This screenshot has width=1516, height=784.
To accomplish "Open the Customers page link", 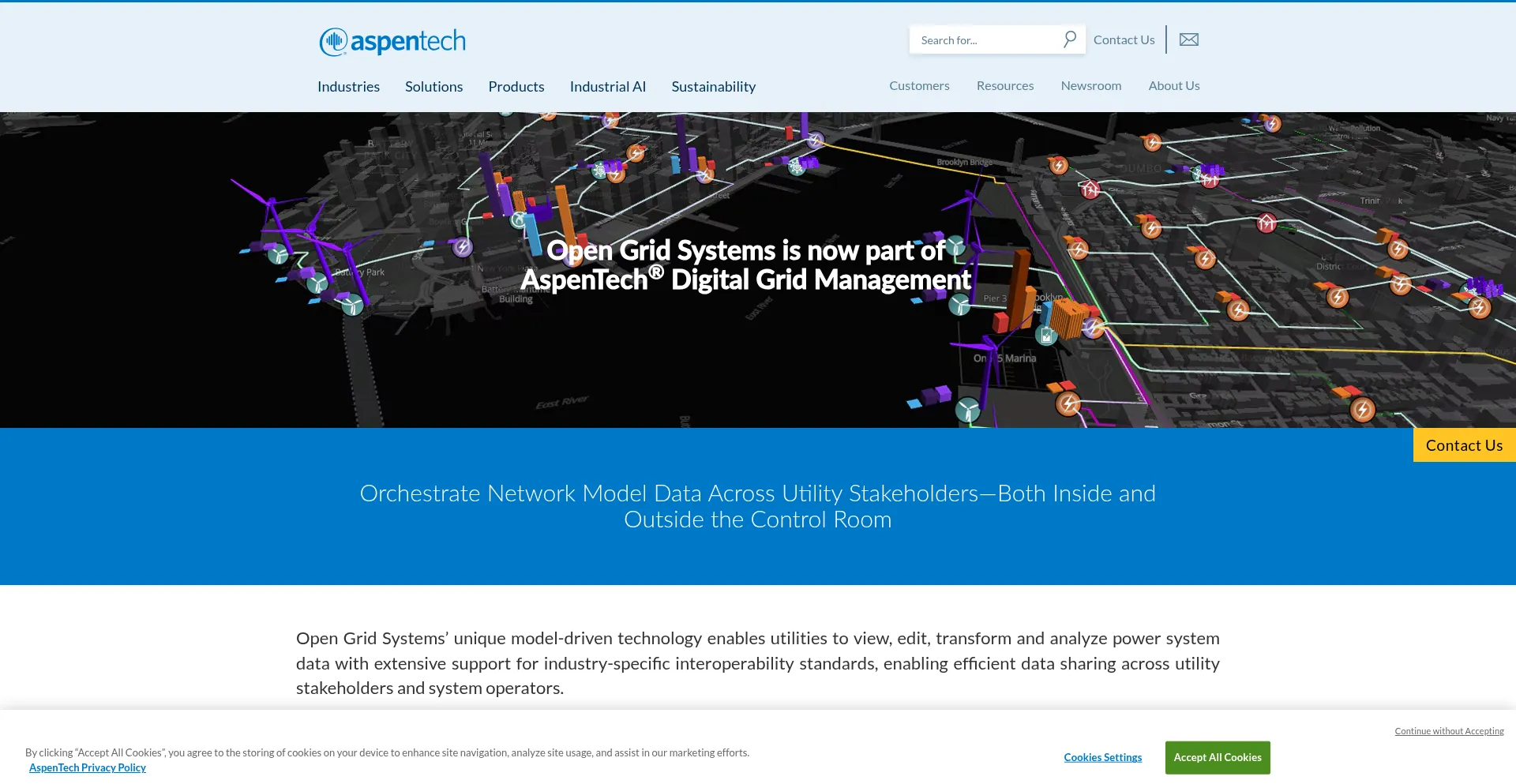I will [919, 86].
